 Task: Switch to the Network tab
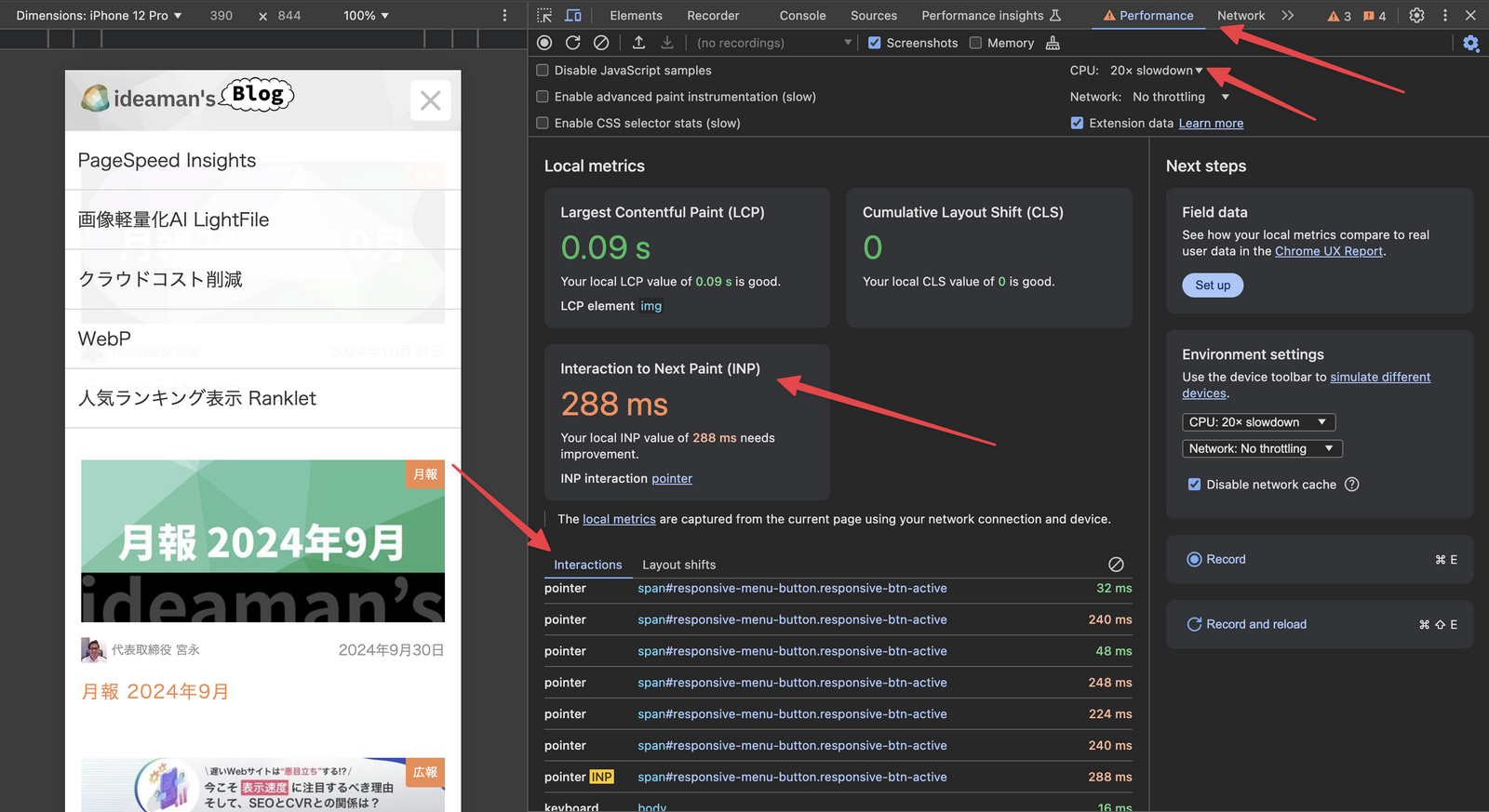[1241, 16]
